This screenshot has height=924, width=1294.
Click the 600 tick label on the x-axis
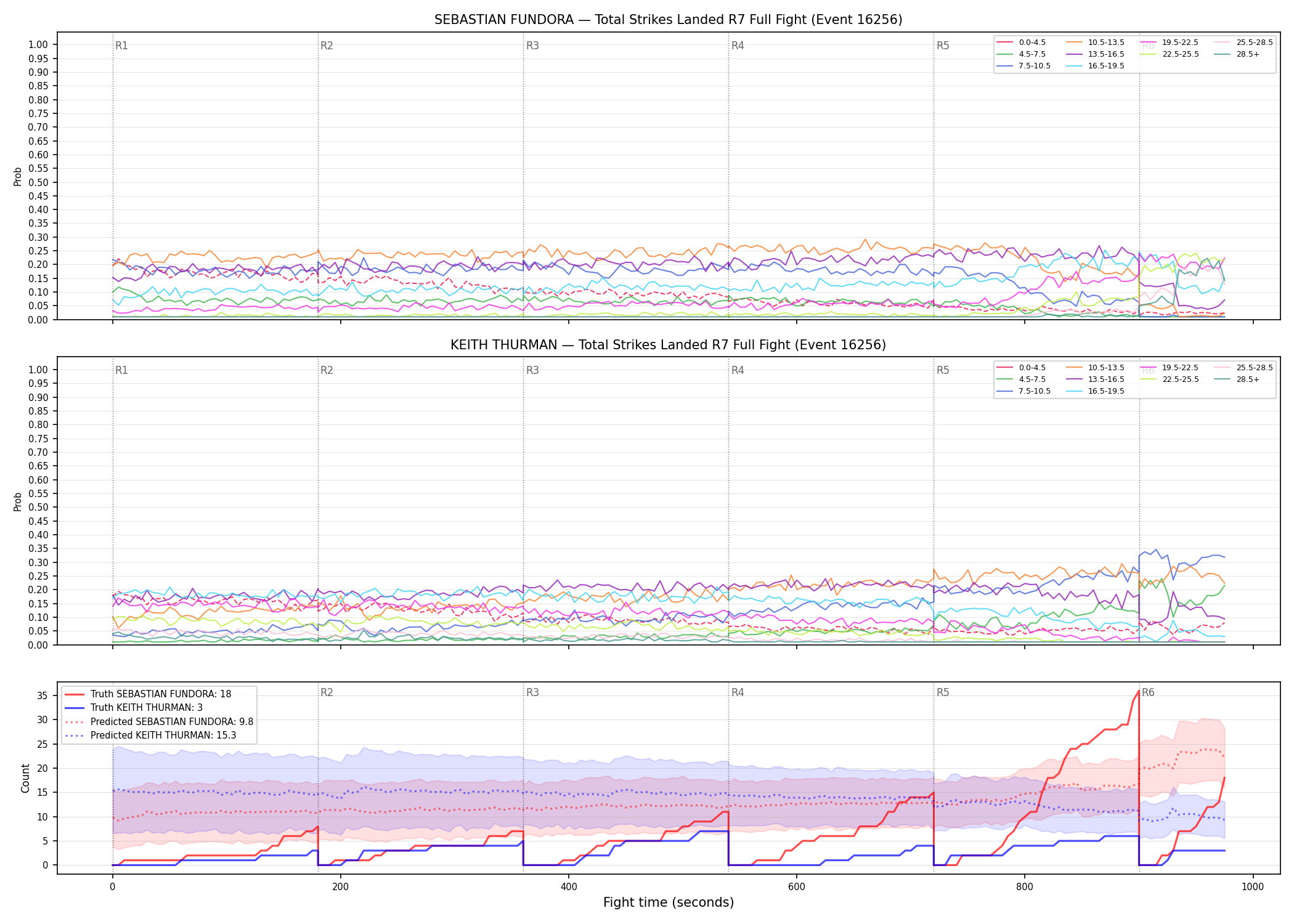(797, 887)
